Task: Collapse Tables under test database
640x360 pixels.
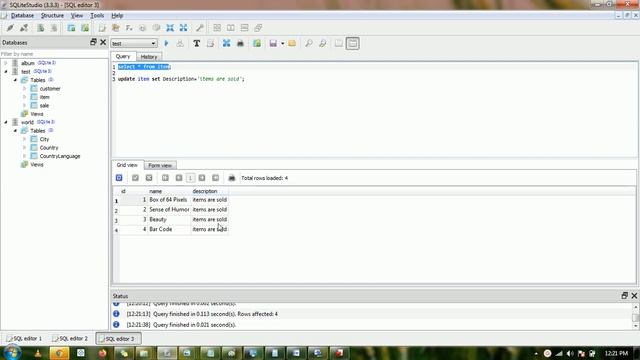Action: 15,80
